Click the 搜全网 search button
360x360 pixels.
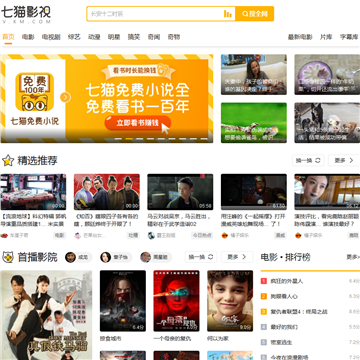pos(255,14)
